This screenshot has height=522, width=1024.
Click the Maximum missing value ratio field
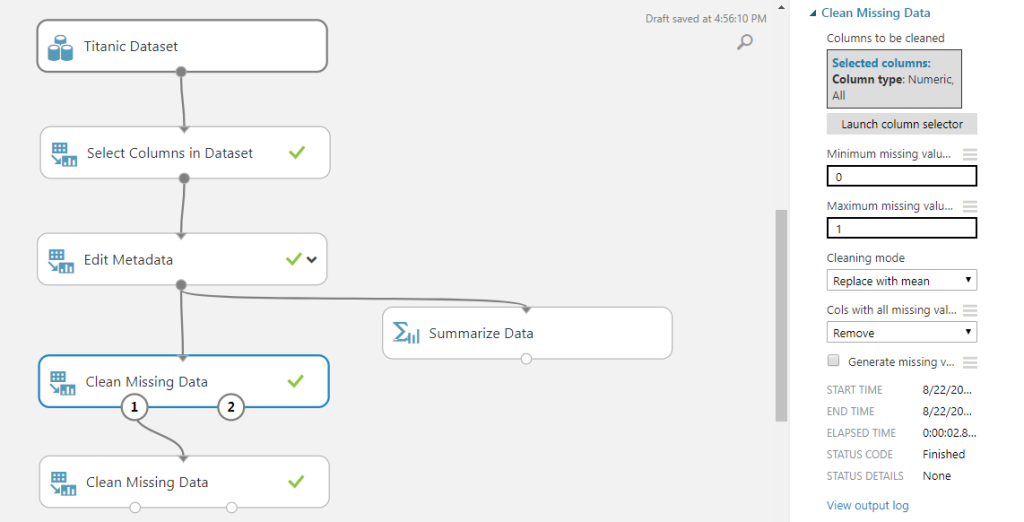click(x=901, y=229)
